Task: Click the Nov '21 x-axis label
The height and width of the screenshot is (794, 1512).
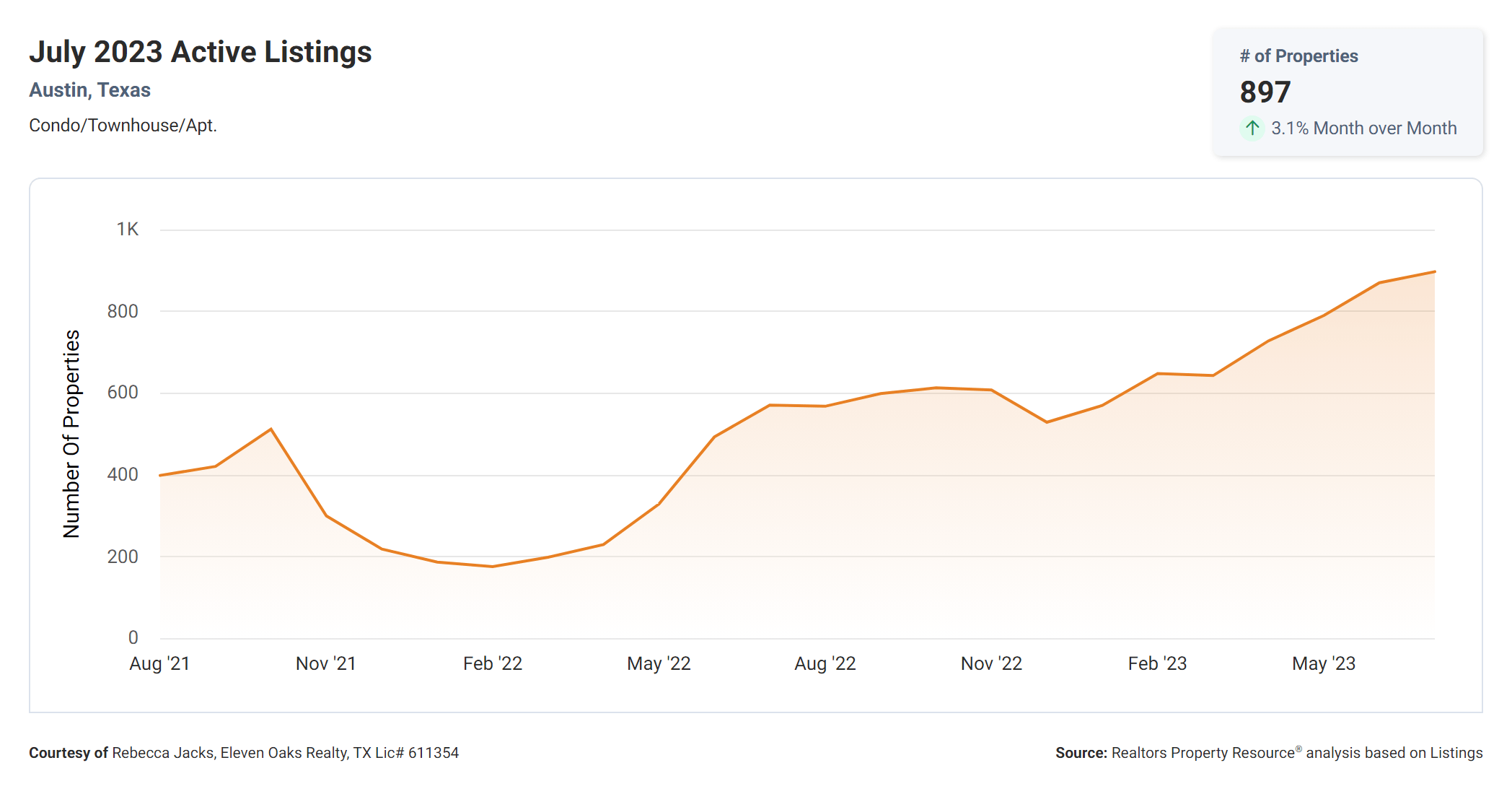Action: pyautogui.click(x=326, y=663)
